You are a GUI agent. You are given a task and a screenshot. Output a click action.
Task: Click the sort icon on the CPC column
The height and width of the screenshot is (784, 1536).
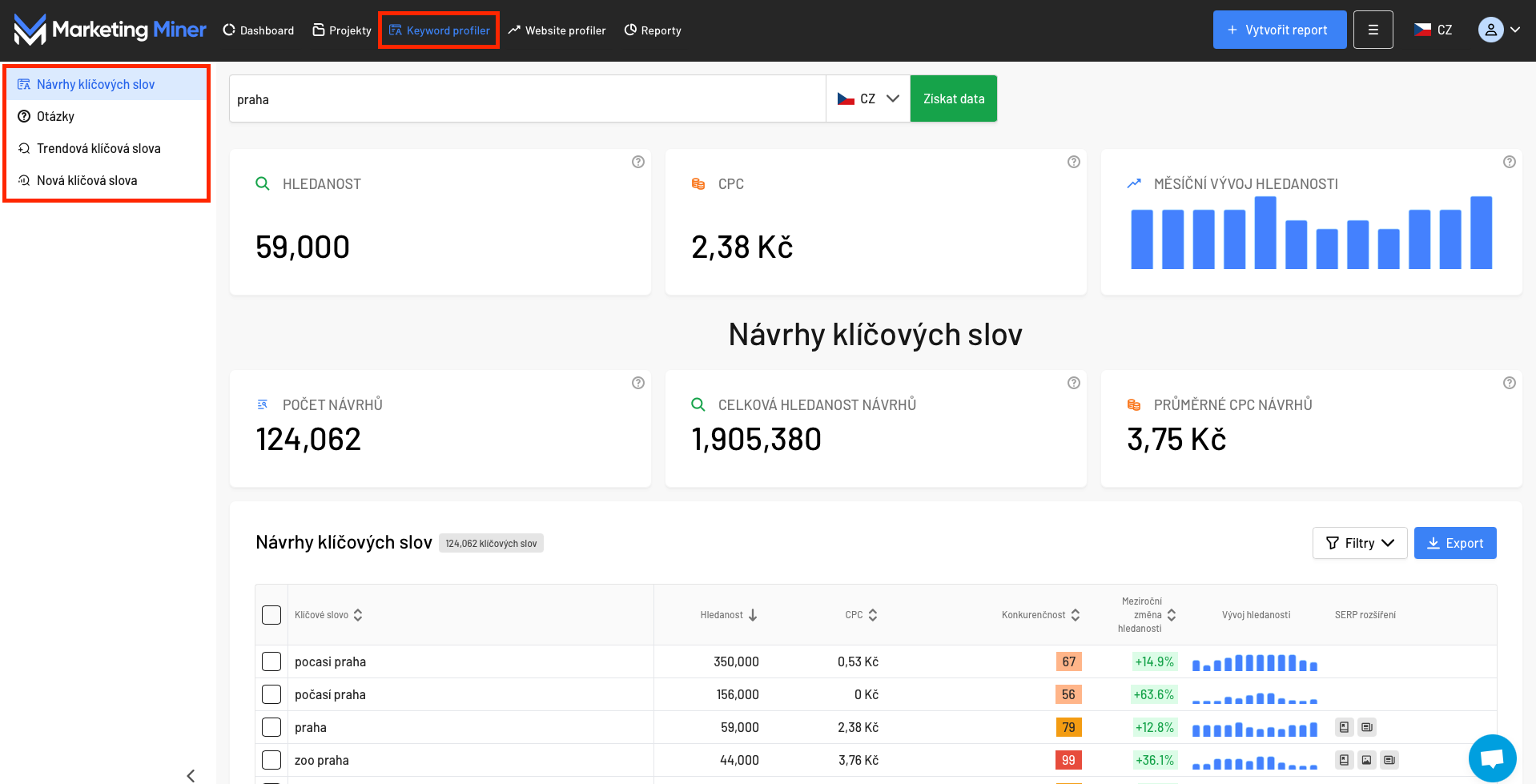coord(872,614)
